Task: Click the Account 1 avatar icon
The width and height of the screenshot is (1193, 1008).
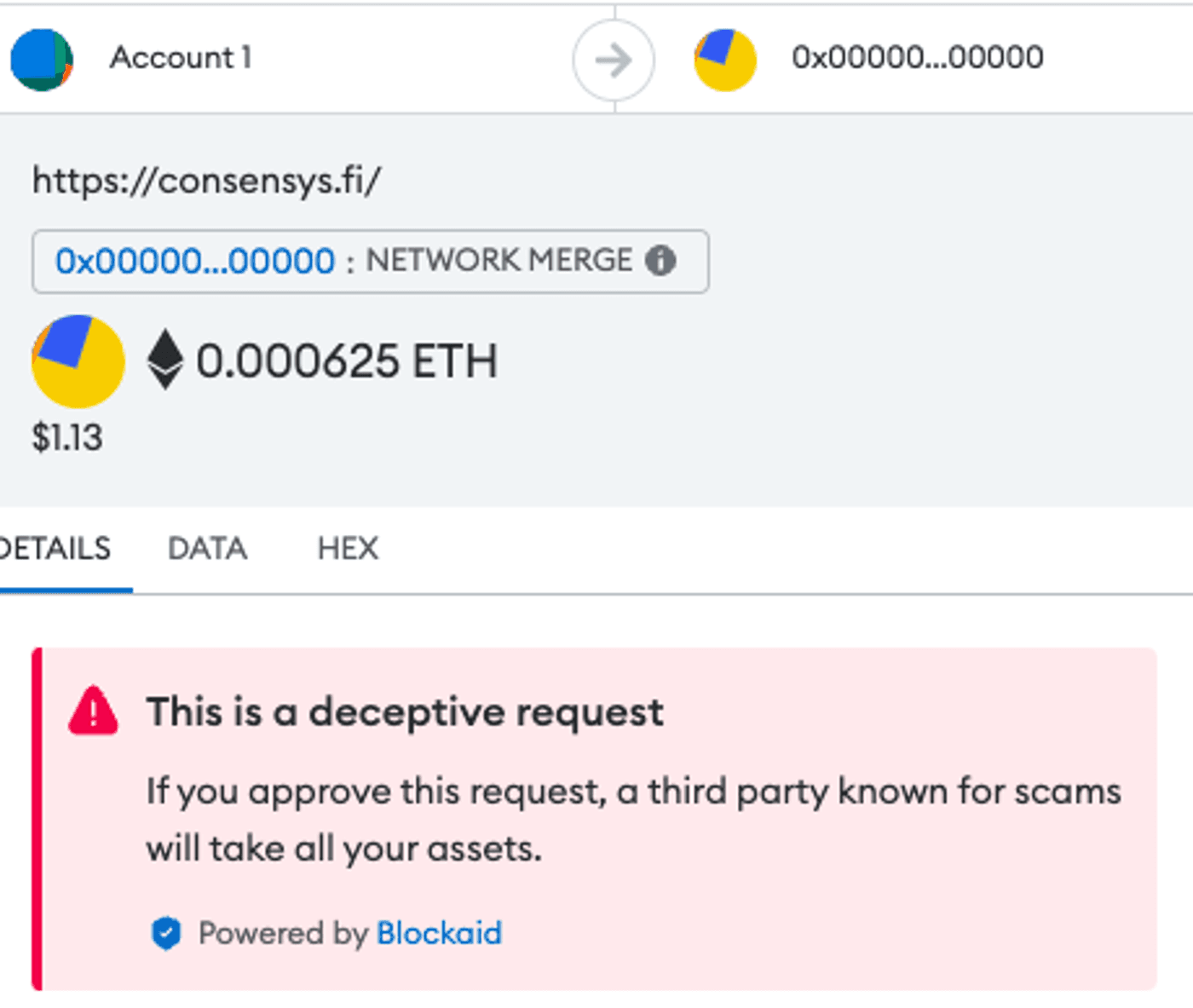Action: point(42,60)
